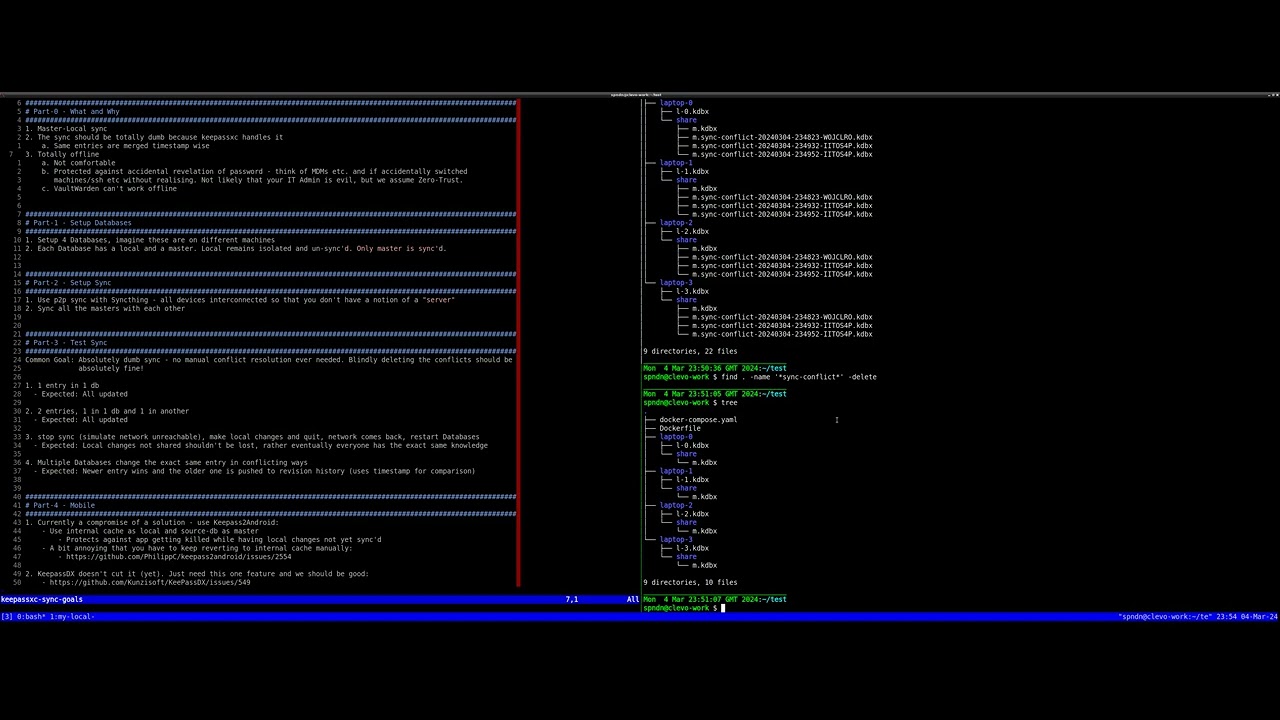Open the KeePassDX issues/549 GitHub link
This screenshot has width=1280, height=720.
150,583
